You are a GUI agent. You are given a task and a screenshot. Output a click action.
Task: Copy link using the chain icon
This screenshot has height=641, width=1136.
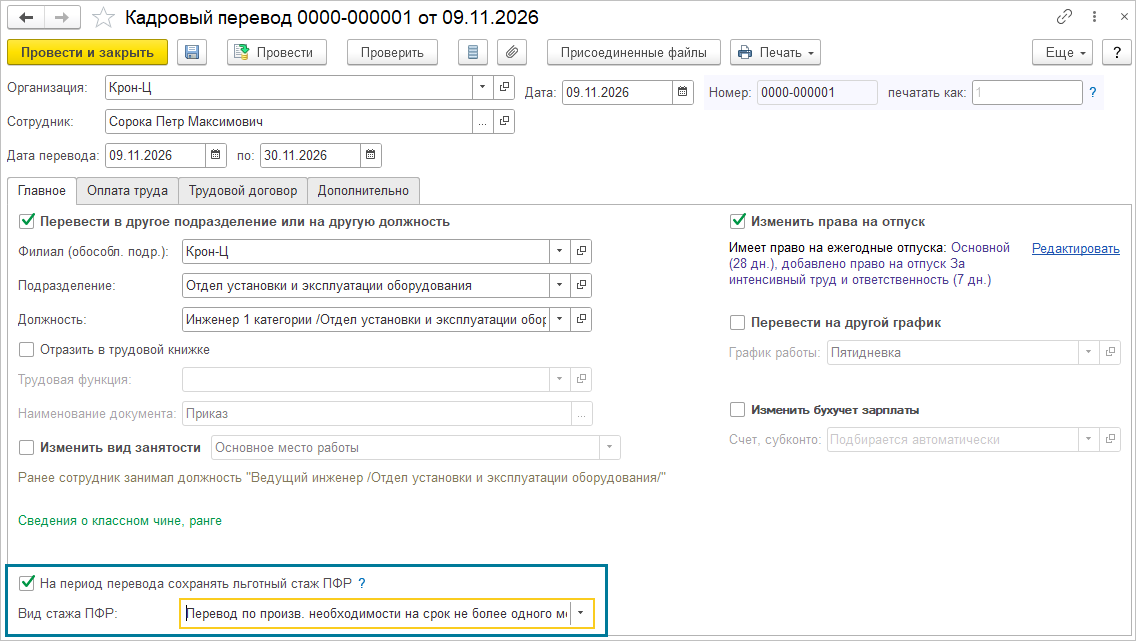pyautogui.click(x=1064, y=17)
